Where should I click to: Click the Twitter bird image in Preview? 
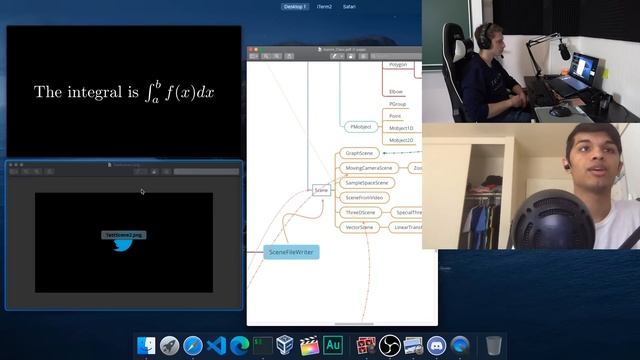coord(122,245)
